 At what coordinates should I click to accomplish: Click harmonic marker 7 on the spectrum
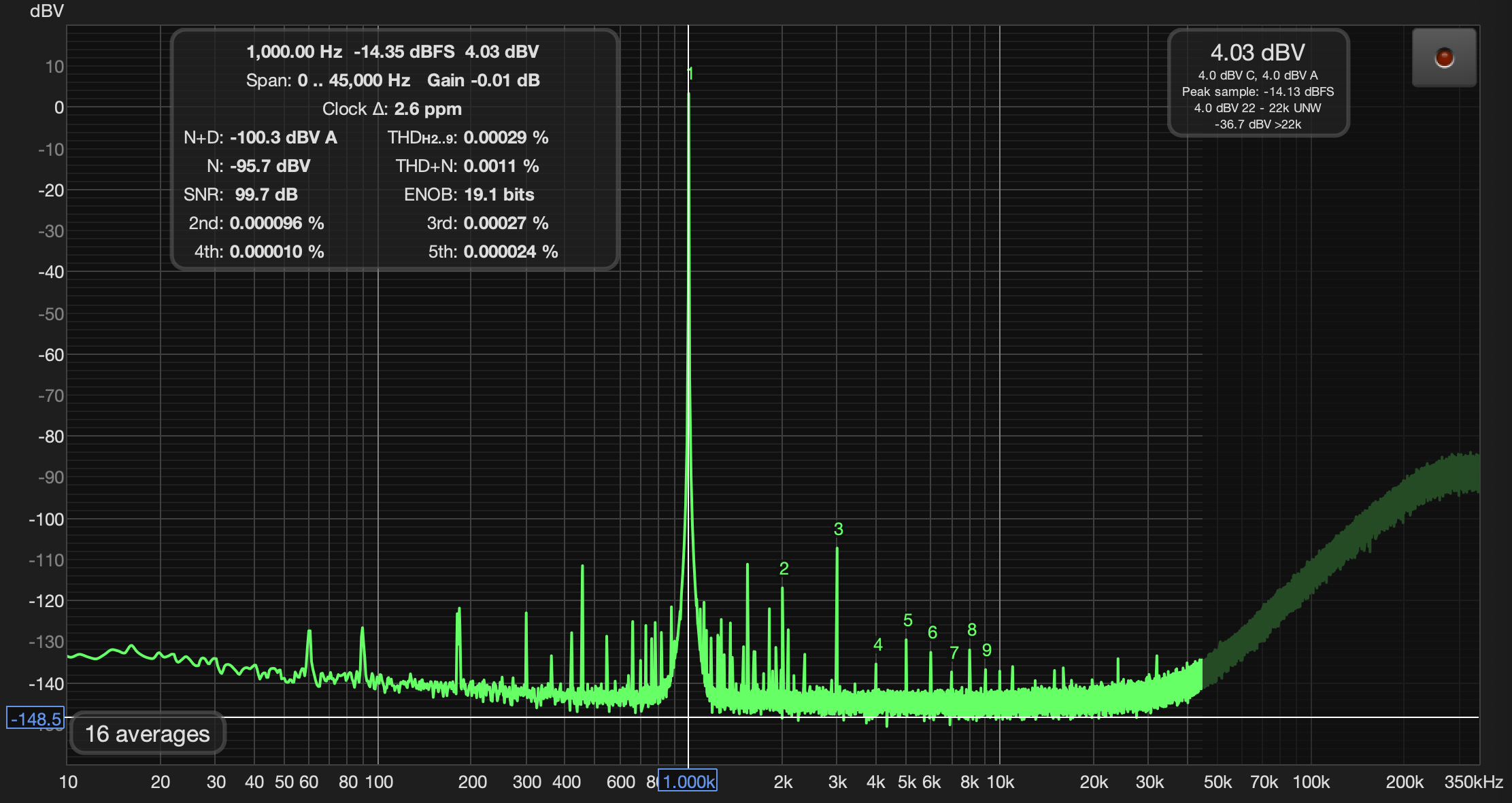(x=954, y=653)
